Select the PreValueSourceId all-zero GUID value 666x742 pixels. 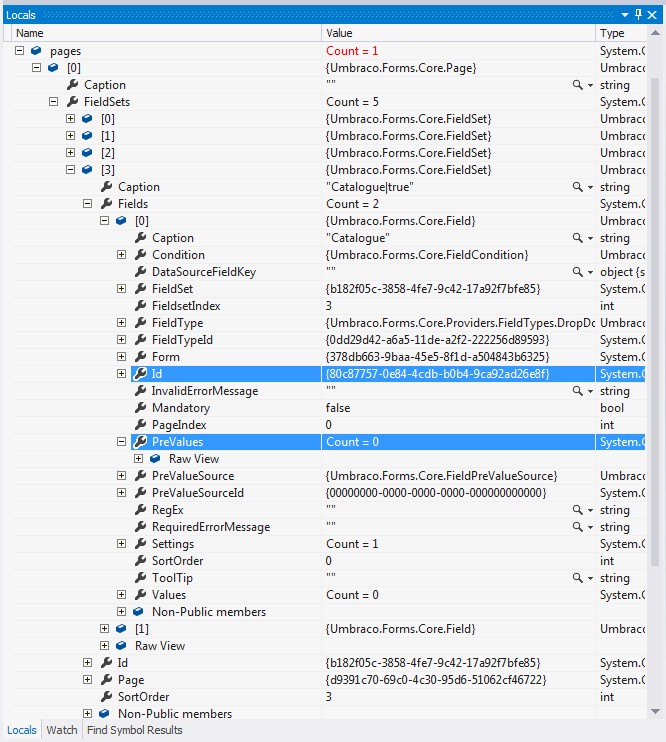(436, 493)
